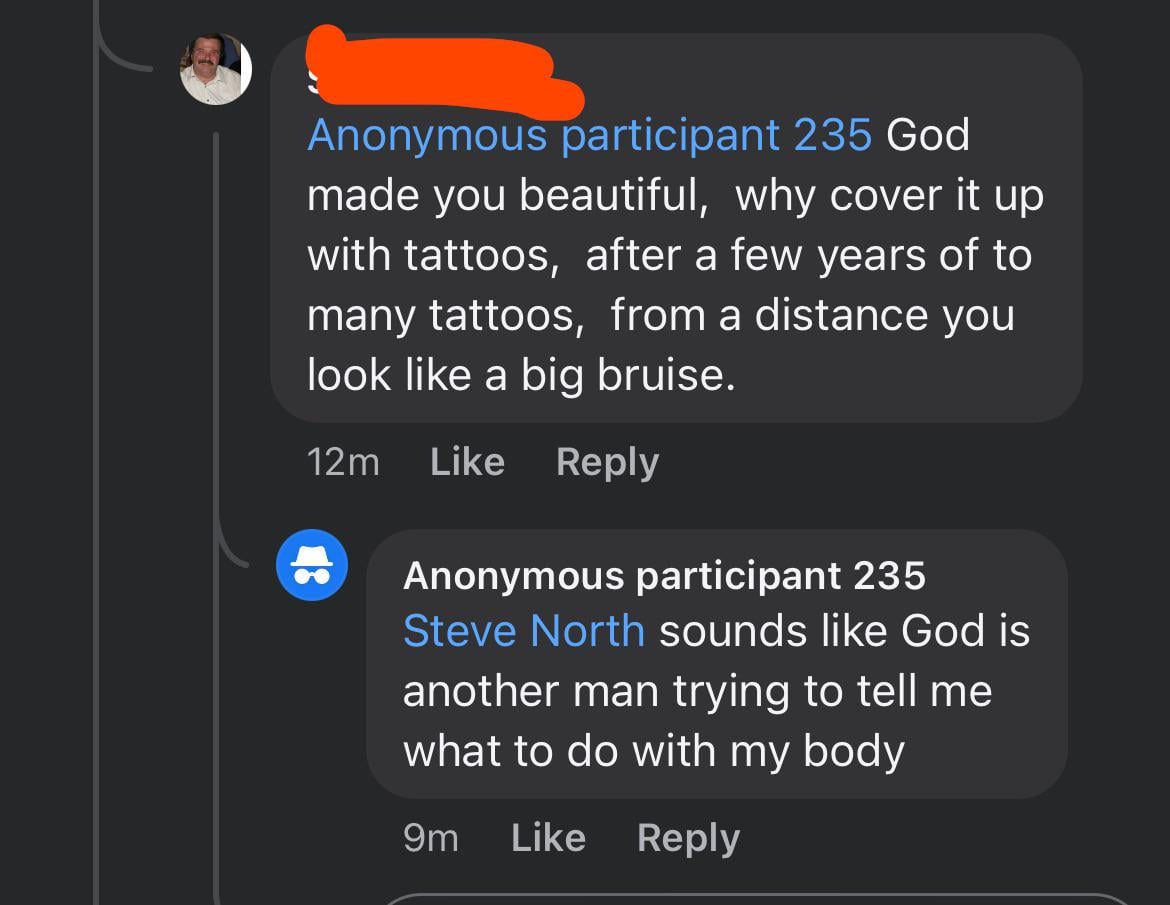This screenshot has height=905, width=1170.
Task: Reply to the big bruise tattoo comment
Action: tap(607, 462)
